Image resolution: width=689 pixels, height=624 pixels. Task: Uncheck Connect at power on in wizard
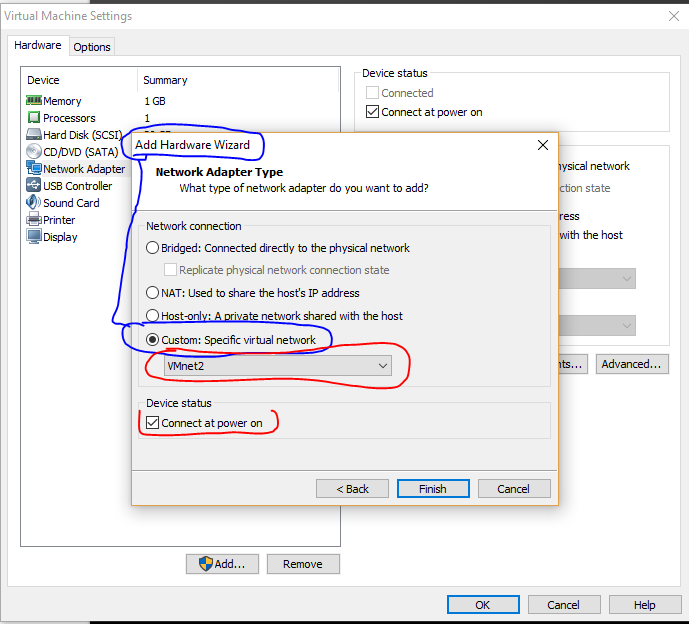153,423
